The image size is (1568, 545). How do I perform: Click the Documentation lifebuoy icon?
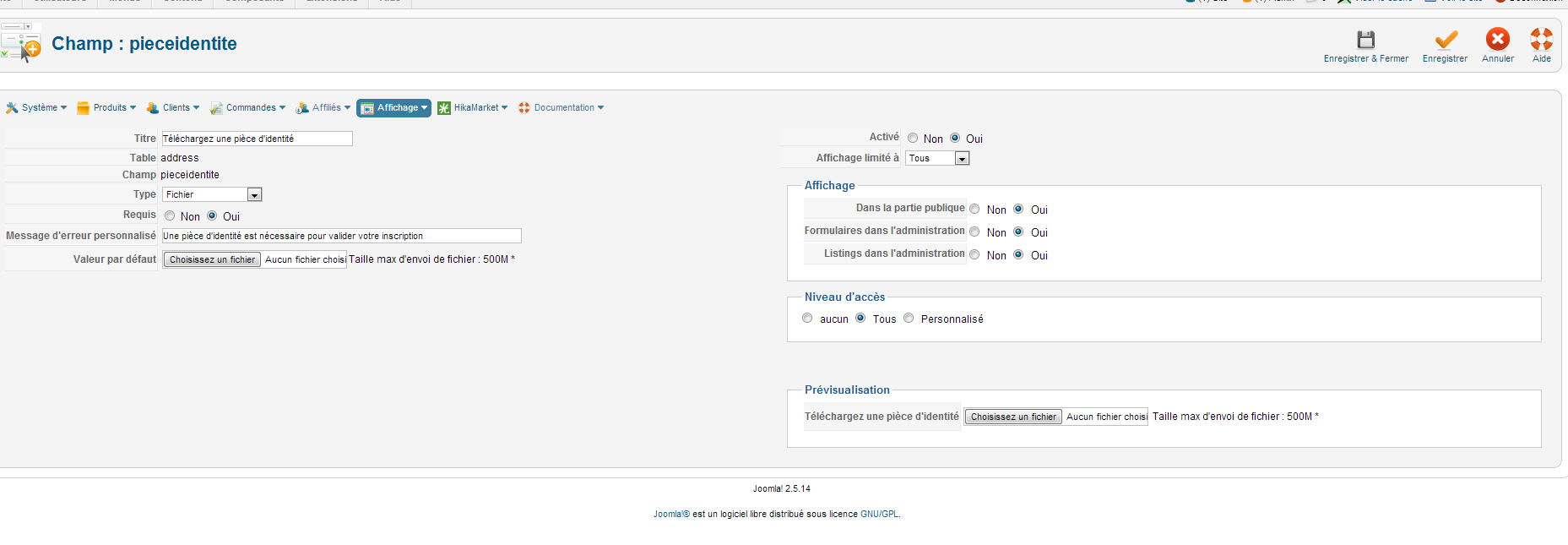[x=524, y=108]
